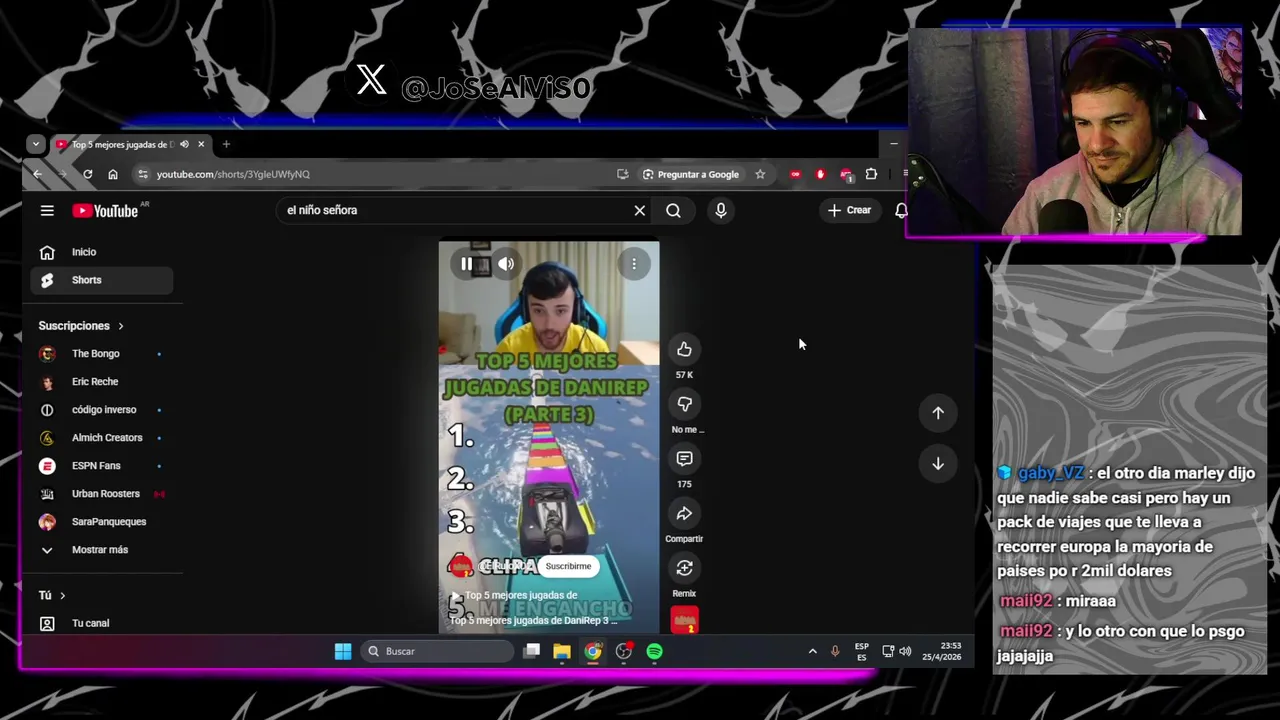Mute the tab via its speaker icon
This screenshot has height=720, width=1280.
184,144
